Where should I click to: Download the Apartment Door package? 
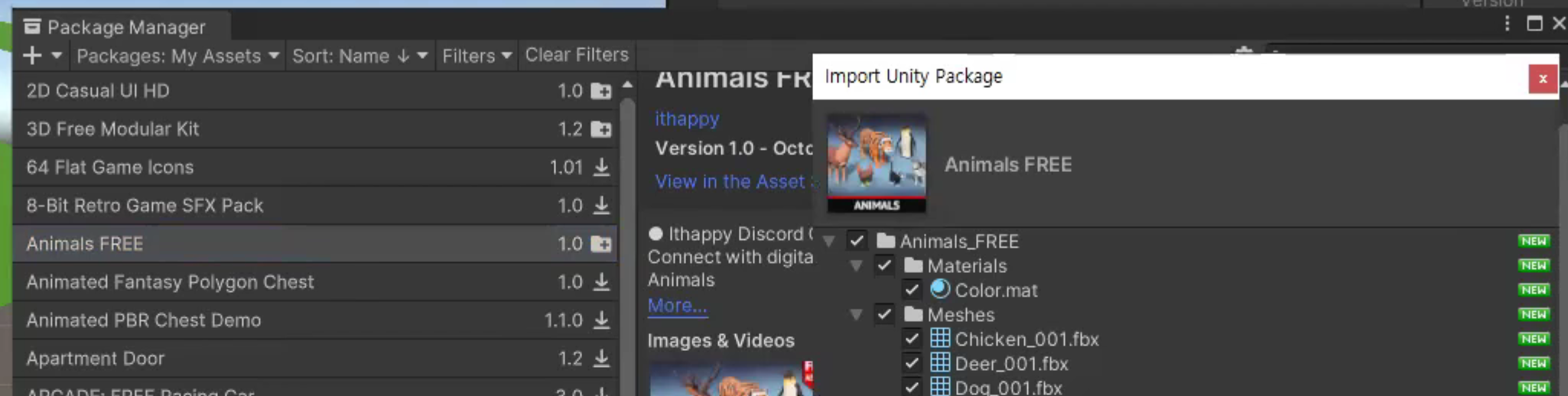click(x=602, y=359)
